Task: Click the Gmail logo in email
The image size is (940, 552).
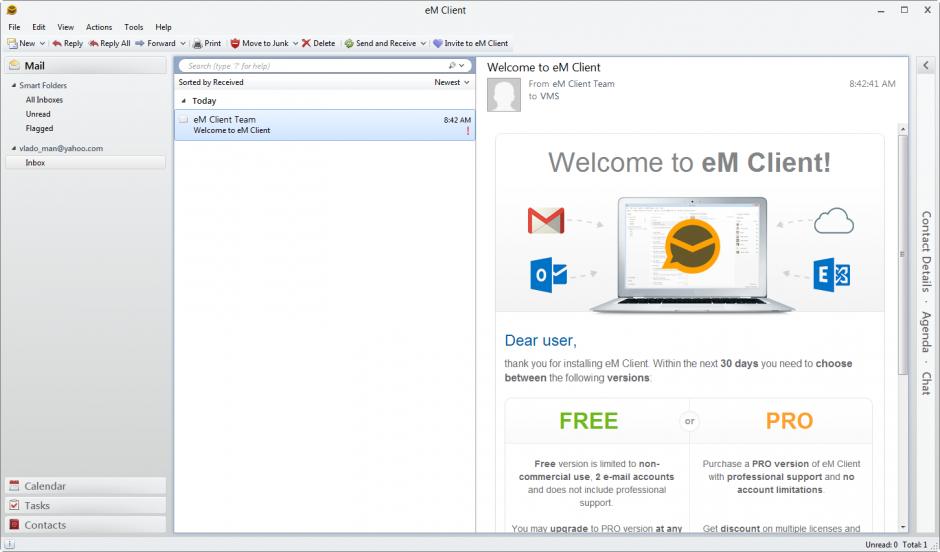Action: pyautogui.click(x=546, y=221)
